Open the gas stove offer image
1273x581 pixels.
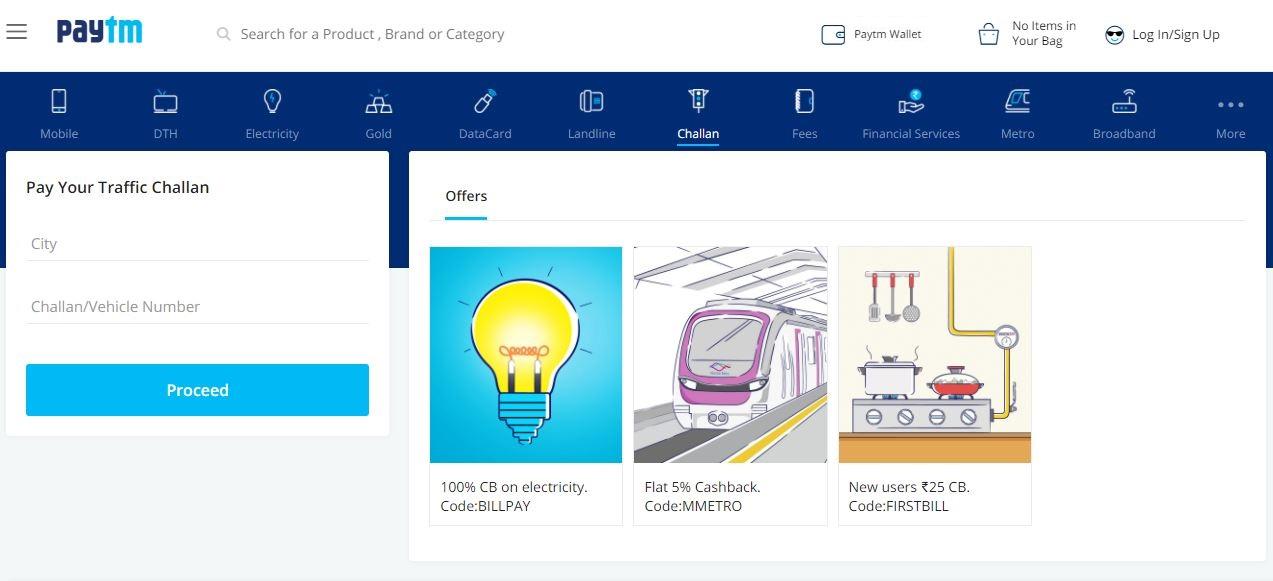click(934, 355)
